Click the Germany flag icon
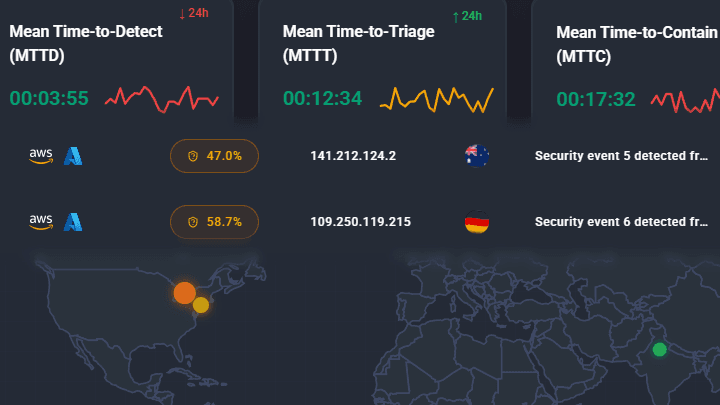The height and width of the screenshot is (405, 720). (x=477, y=222)
